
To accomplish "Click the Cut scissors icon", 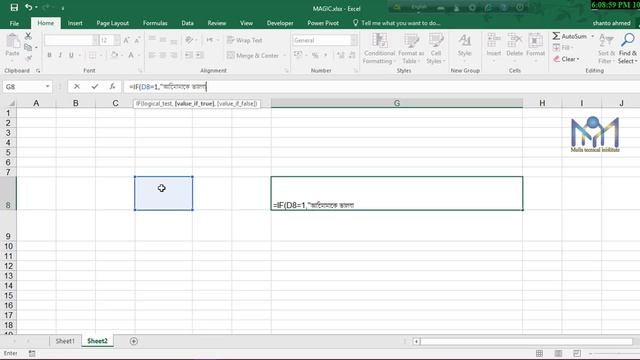I will click(28, 36).
